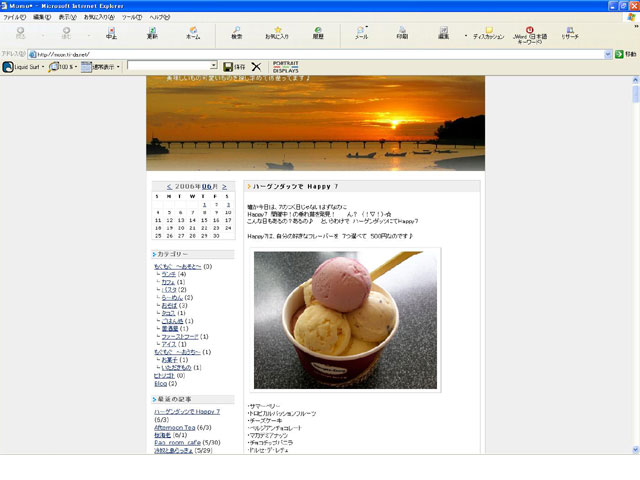Click the Mail (メール) toolbar icon

pos(360,30)
